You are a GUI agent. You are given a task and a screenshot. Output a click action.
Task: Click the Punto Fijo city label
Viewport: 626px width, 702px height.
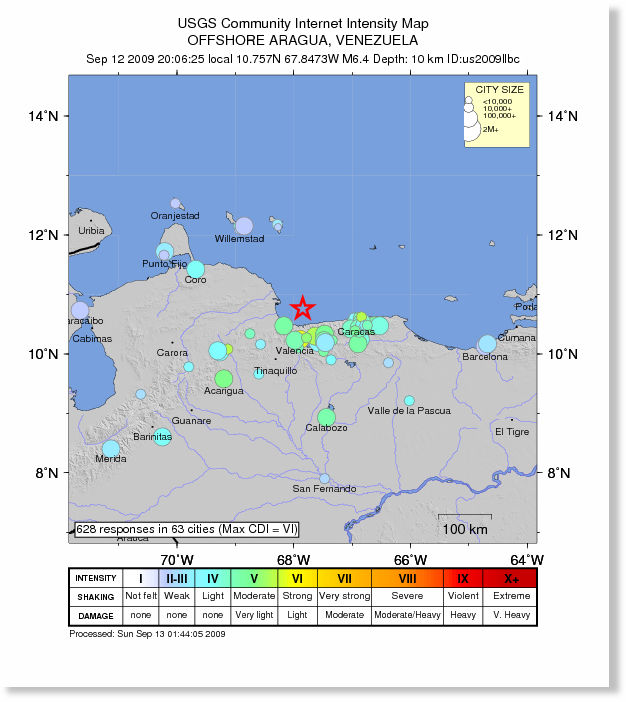(x=164, y=264)
